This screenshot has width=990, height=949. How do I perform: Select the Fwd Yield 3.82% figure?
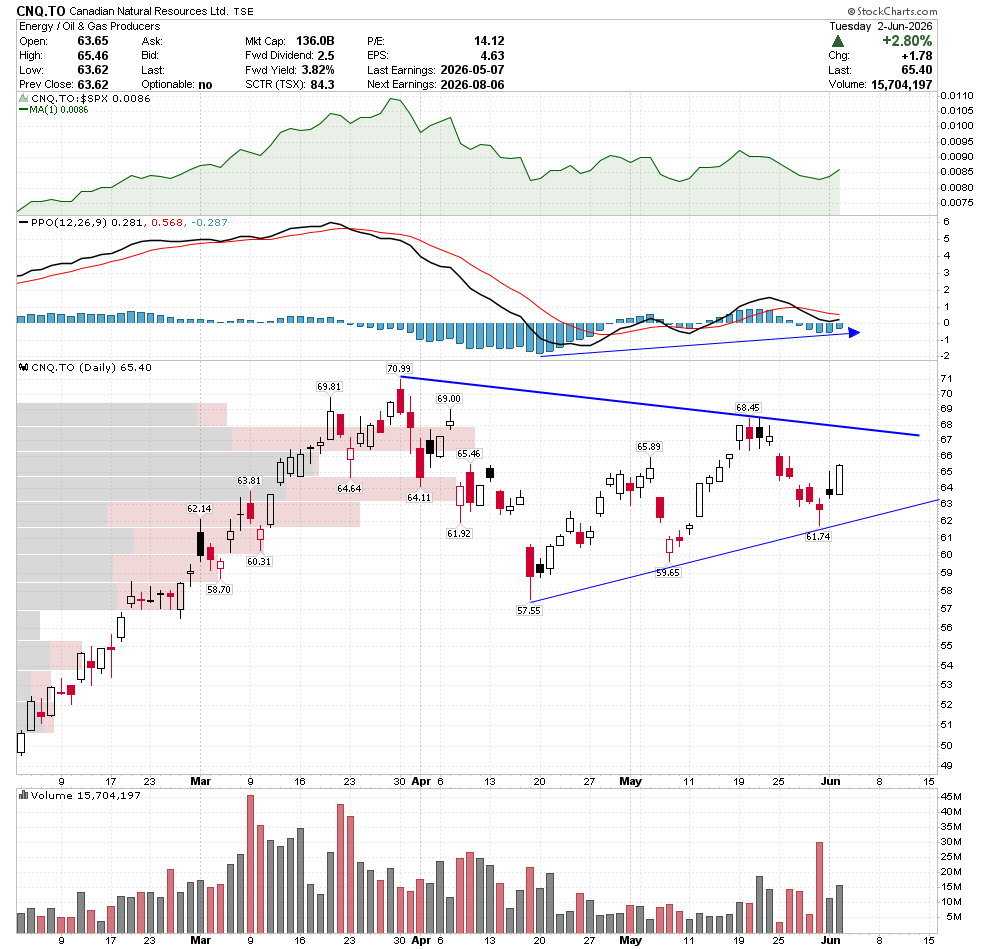pos(318,70)
